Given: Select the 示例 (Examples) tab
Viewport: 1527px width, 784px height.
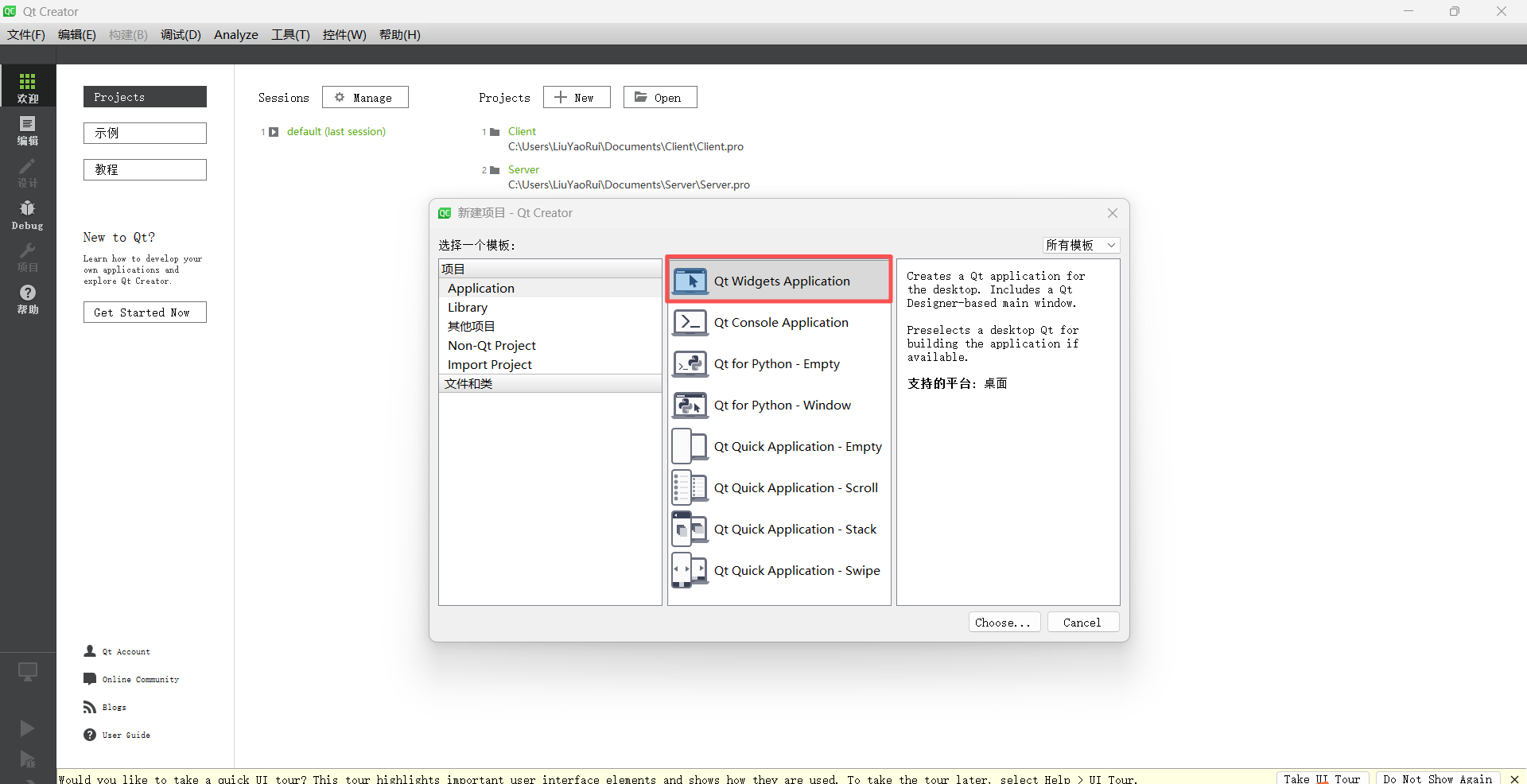Looking at the screenshot, I should pos(145,133).
